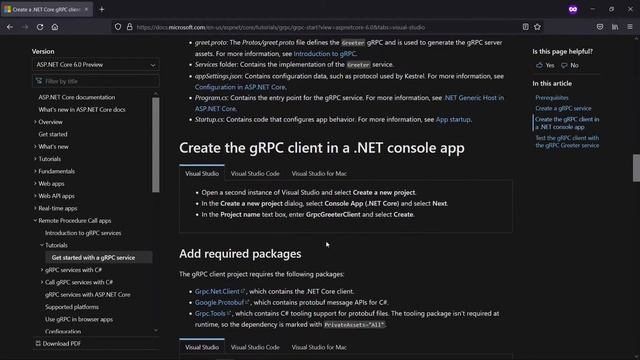Open the Grpc.Tools package link
The image size is (640, 360).
point(212,313)
